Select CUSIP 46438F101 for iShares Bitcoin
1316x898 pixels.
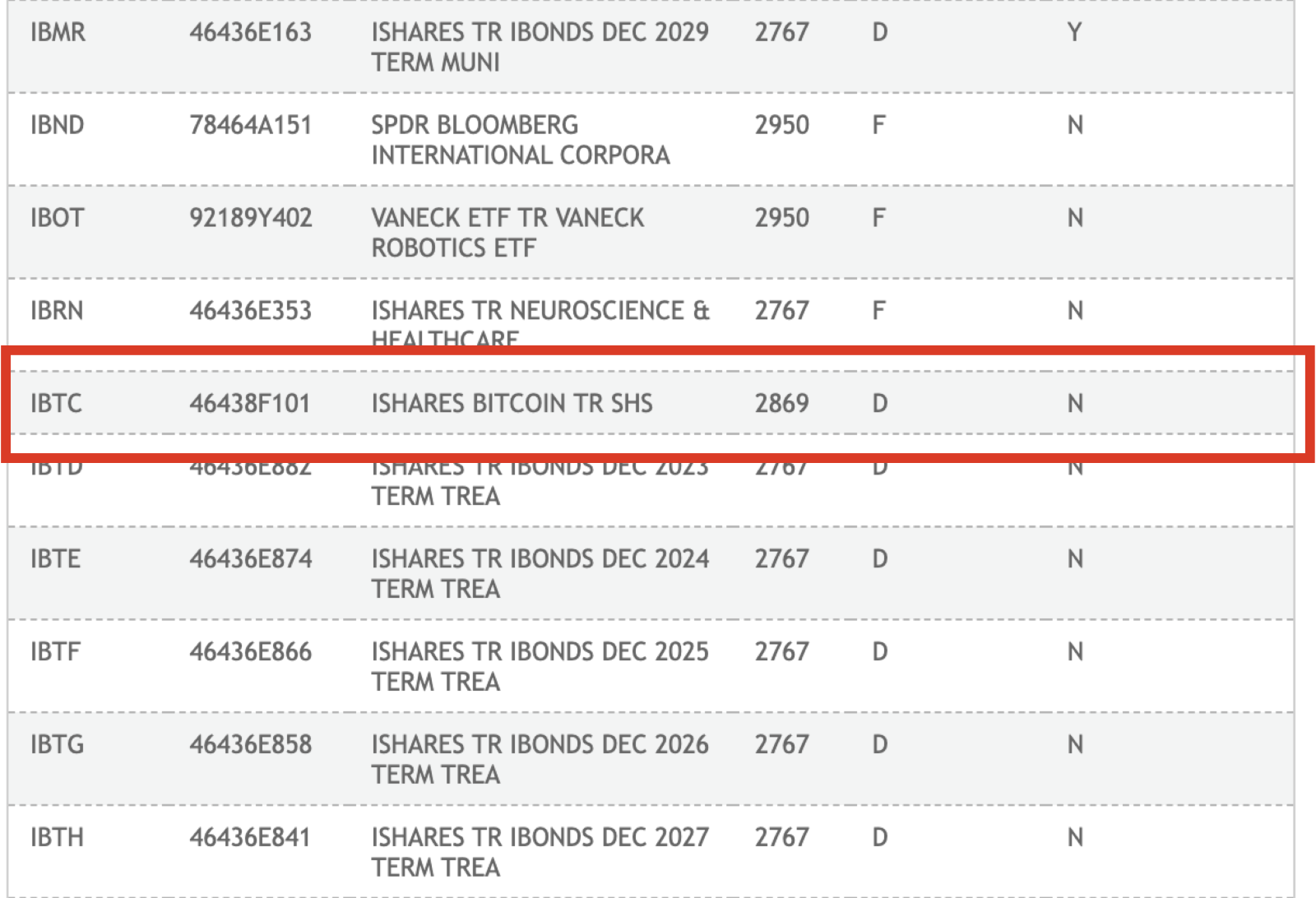tap(250, 403)
